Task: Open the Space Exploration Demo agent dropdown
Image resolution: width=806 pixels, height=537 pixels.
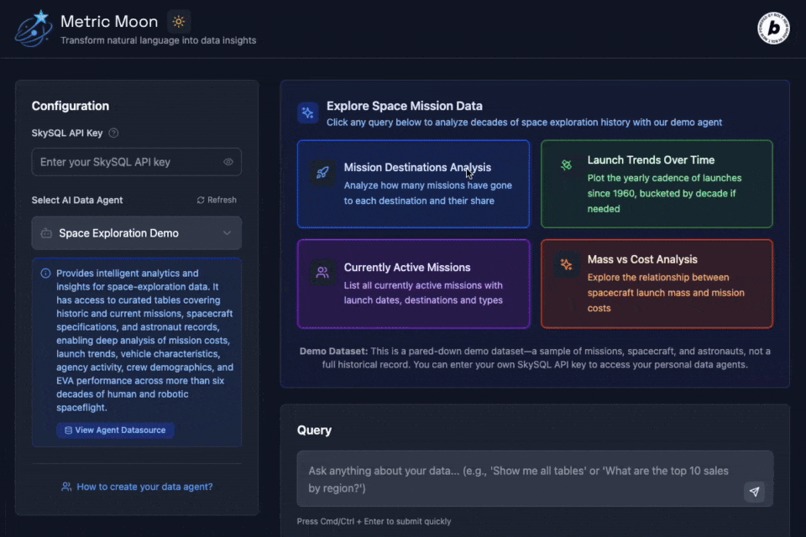Action: pos(136,233)
